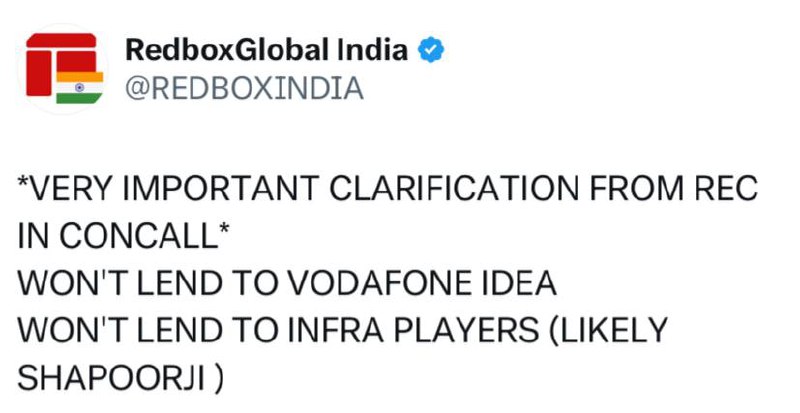Open the RedboxGlobal India display name

coord(266,50)
